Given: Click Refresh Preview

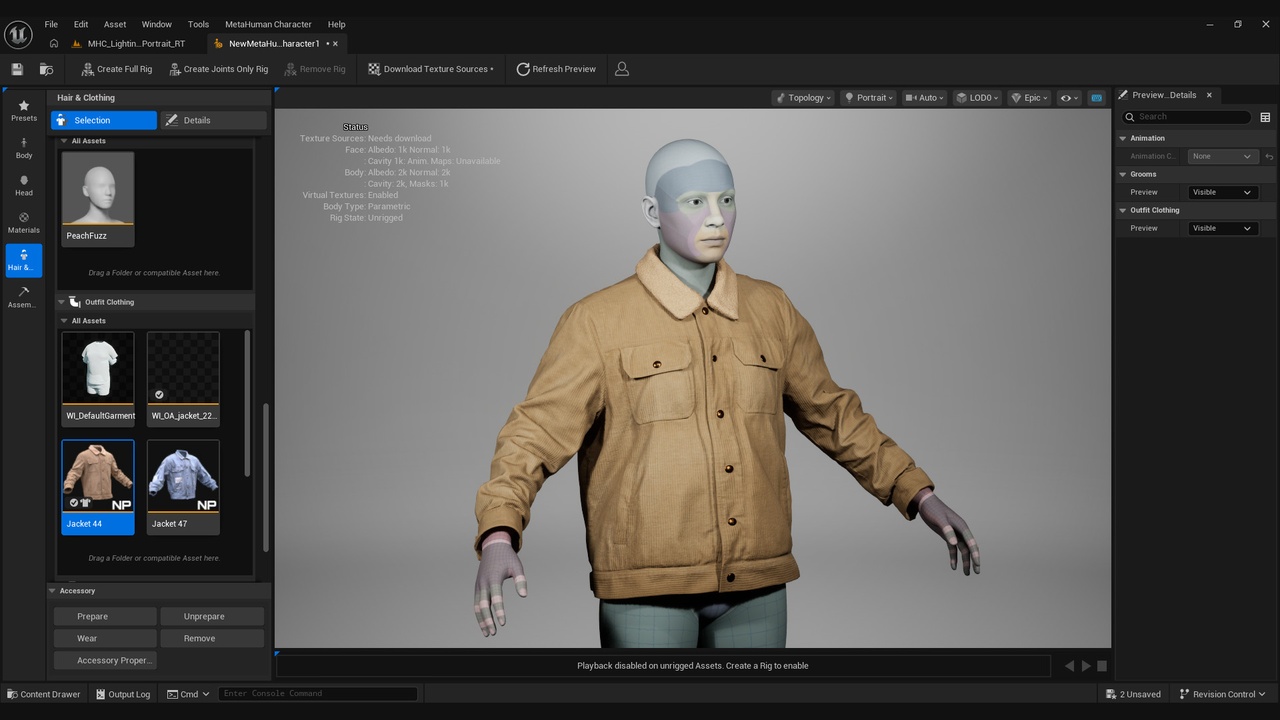Looking at the screenshot, I should pos(556,69).
